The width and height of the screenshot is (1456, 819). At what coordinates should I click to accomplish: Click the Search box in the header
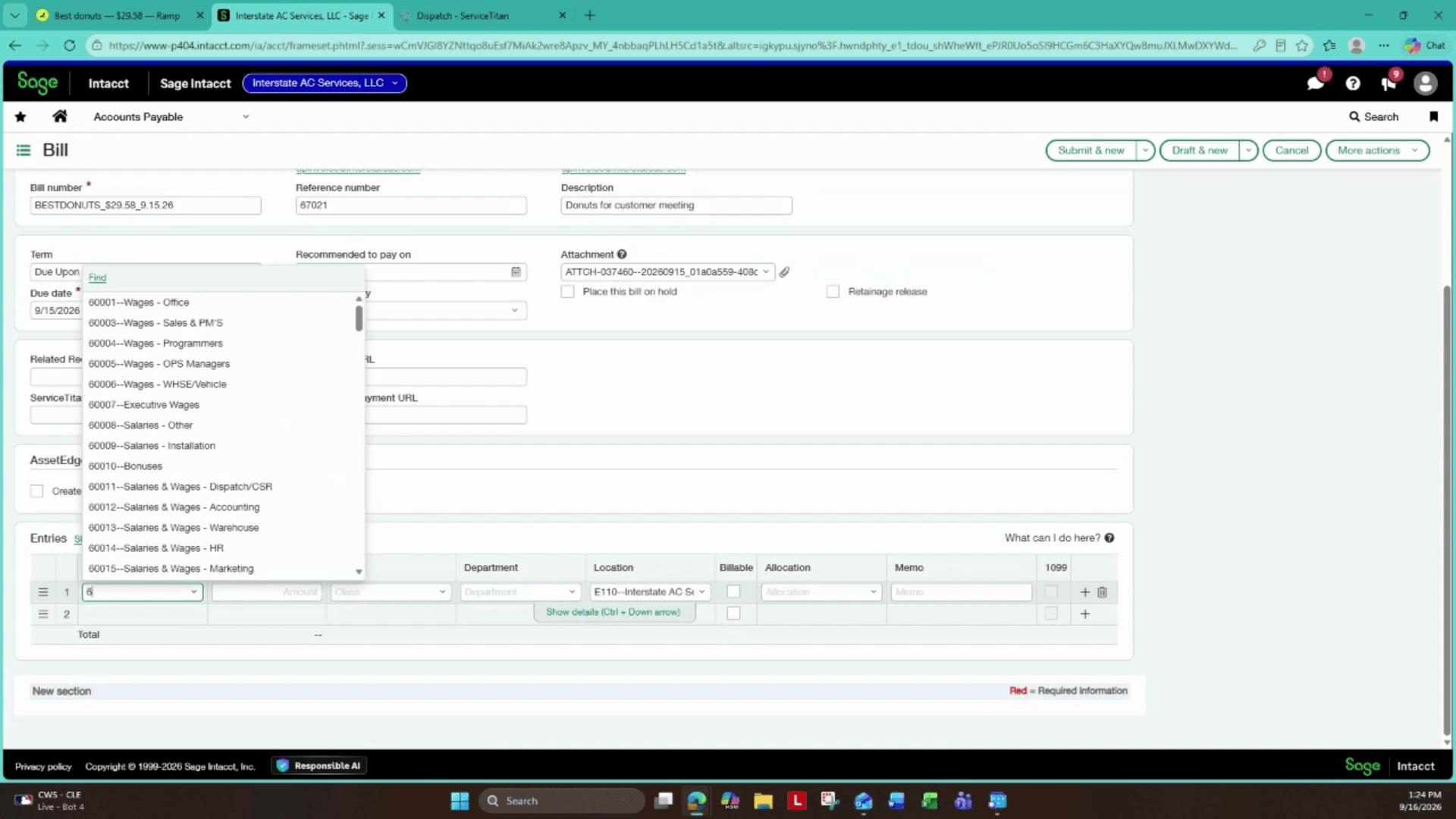pos(1373,117)
